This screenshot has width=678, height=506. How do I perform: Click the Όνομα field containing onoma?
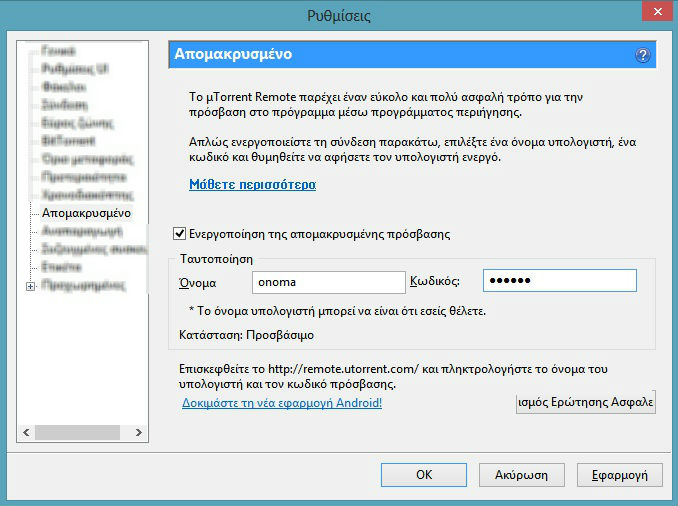point(329,282)
